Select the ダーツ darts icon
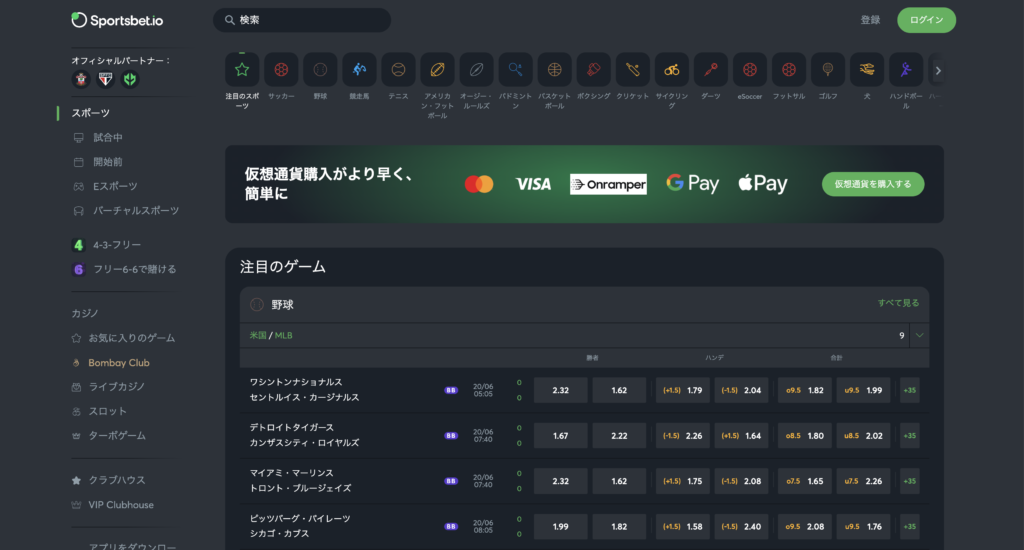 coord(711,69)
